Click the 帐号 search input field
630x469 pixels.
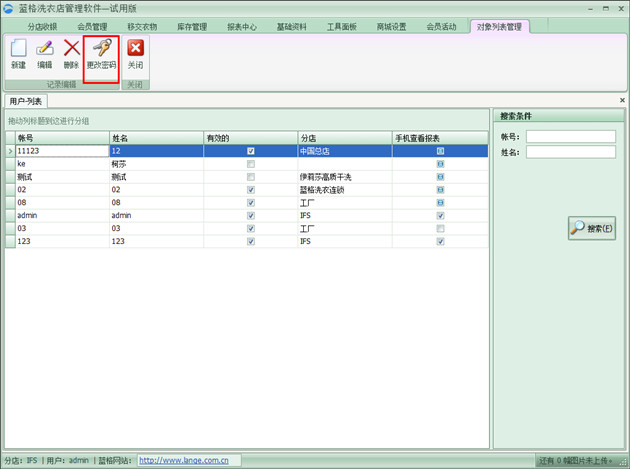point(570,137)
